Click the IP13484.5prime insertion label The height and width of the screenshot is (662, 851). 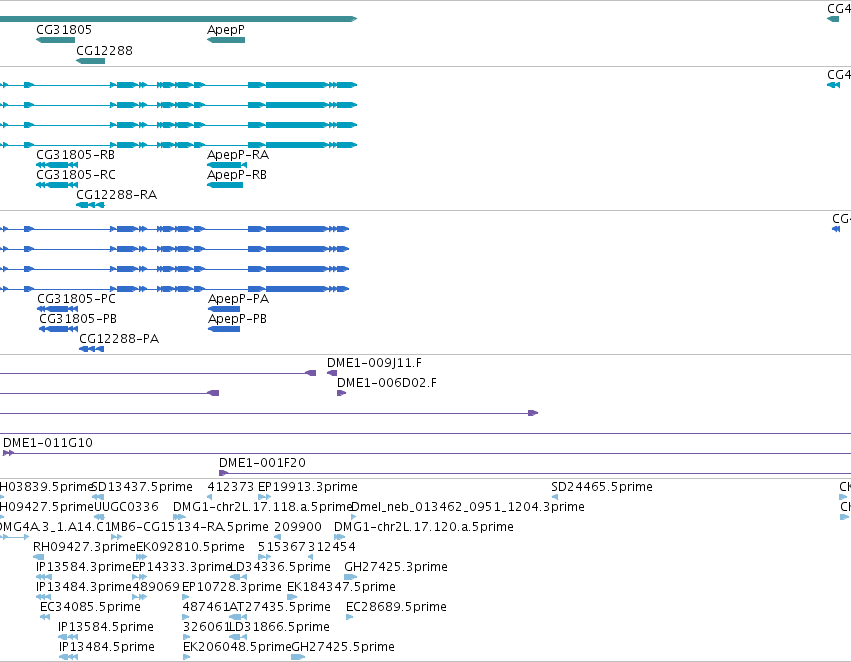click(107, 647)
